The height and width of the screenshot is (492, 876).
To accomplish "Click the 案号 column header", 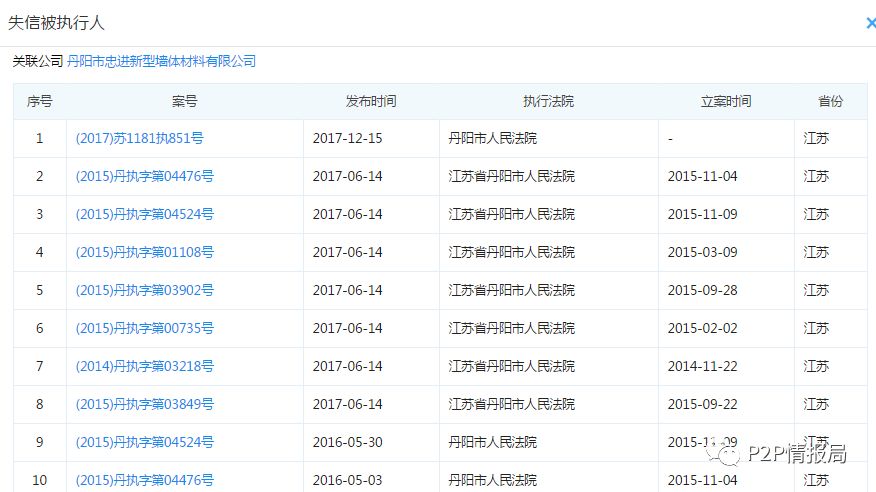I will [x=184, y=101].
